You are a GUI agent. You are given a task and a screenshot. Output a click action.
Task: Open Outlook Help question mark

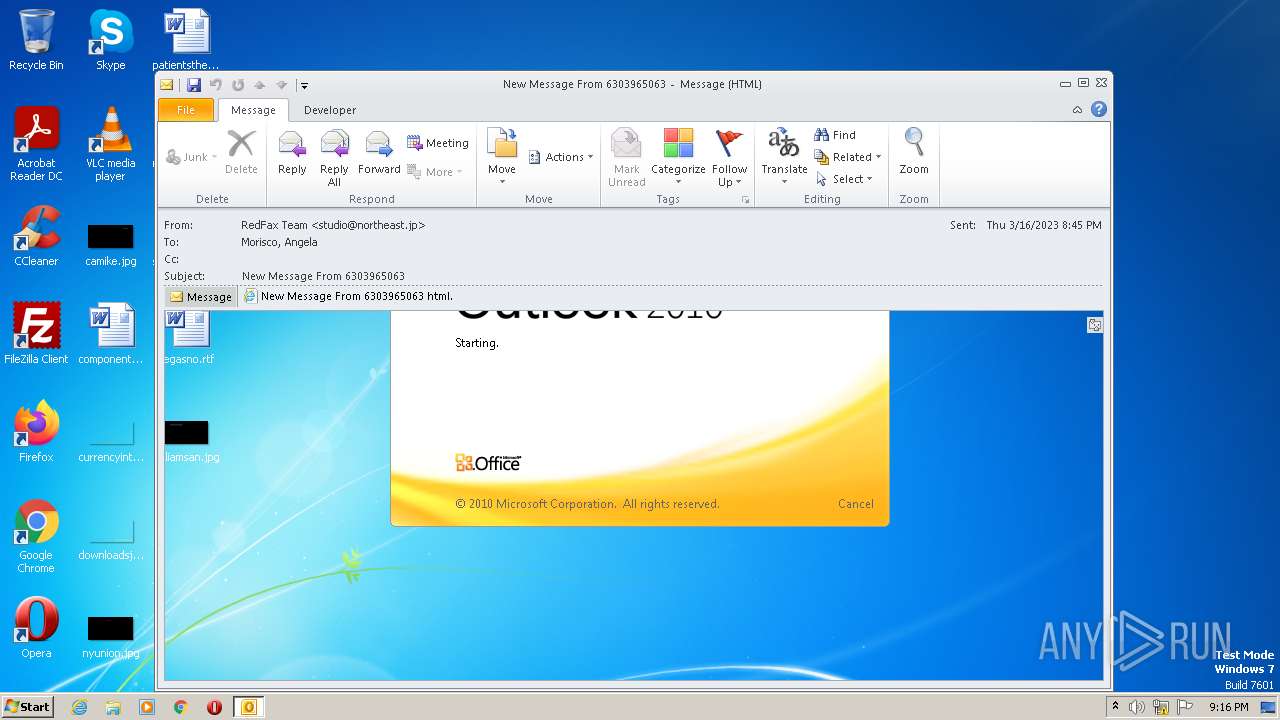(1099, 110)
